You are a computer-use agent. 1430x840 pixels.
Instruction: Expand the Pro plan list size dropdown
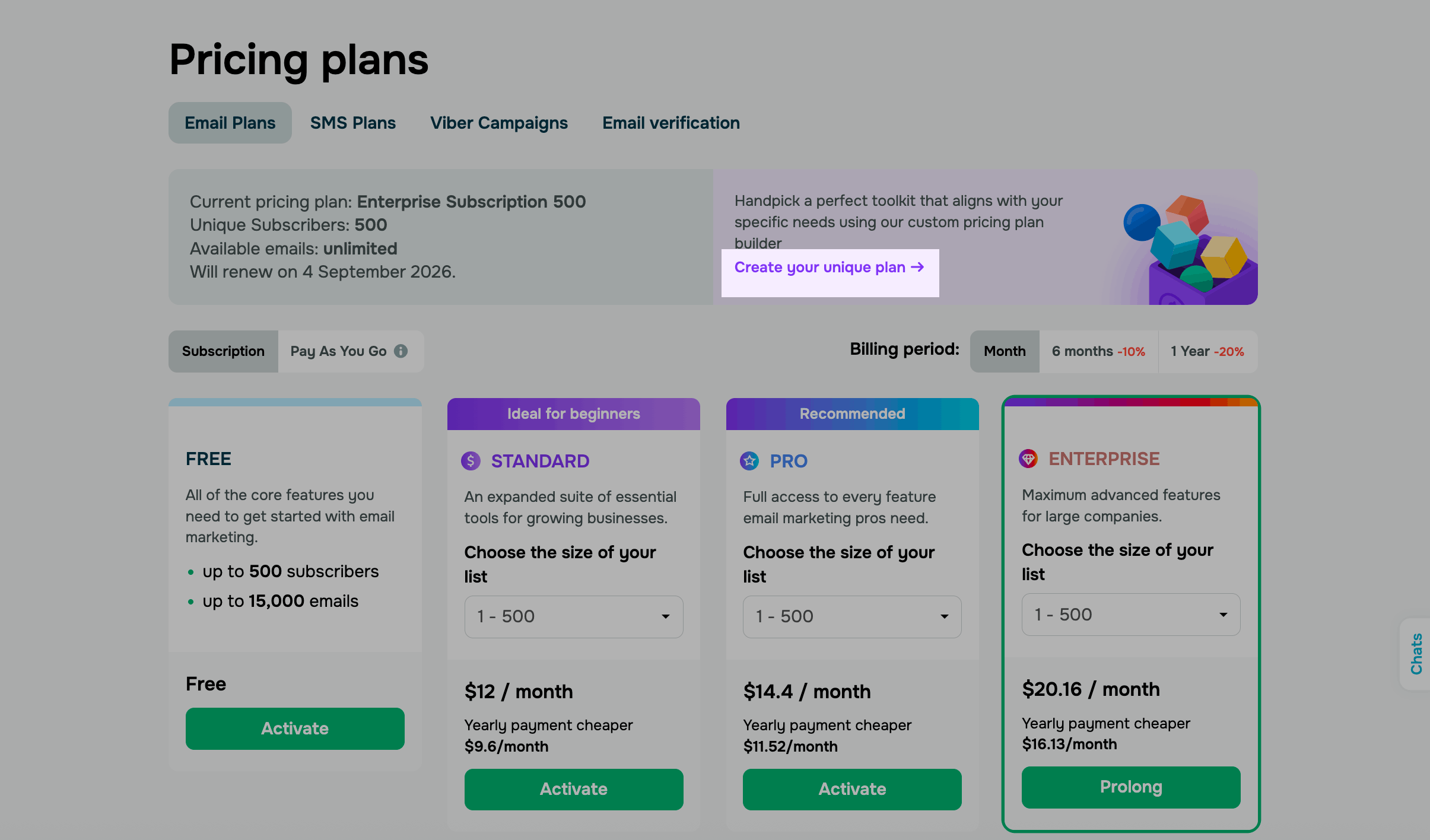coord(852,617)
